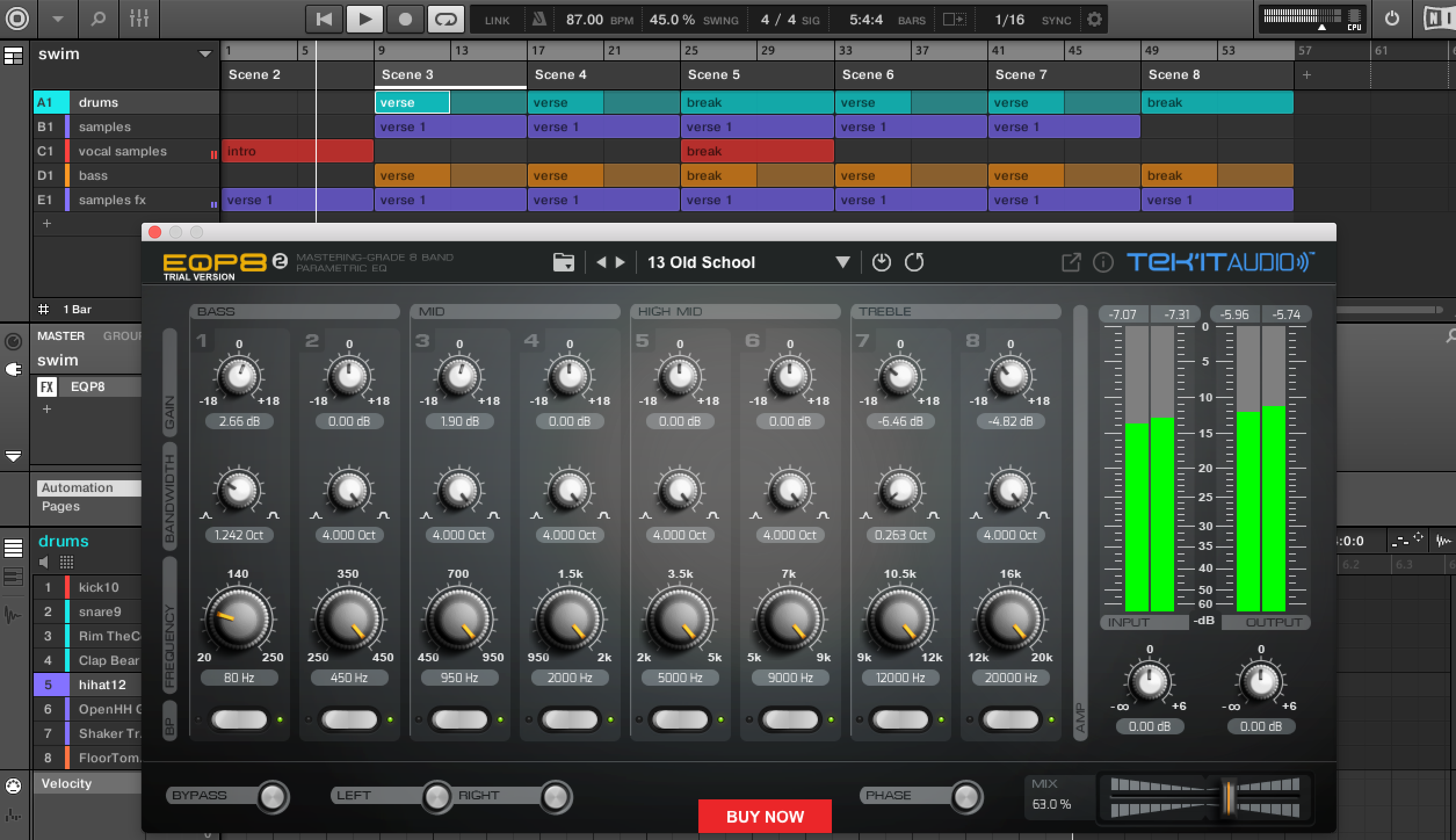Image resolution: width=1456 pixels, height=840 pixels.
Task: Toggle the BYPASS switch
Action: click(x=272, y=796)
